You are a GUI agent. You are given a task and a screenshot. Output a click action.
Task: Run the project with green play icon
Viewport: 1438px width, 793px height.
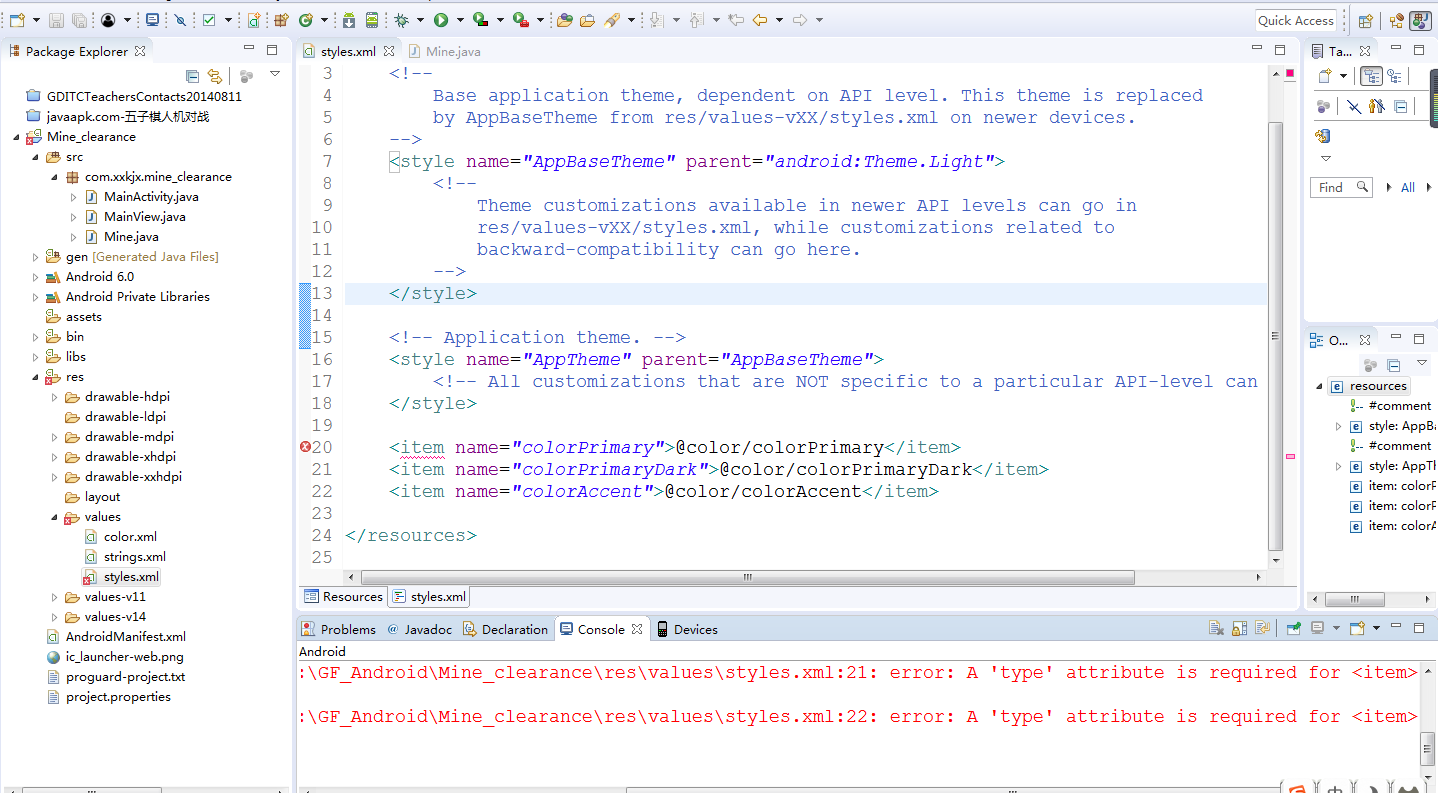(x=440, y=20)
